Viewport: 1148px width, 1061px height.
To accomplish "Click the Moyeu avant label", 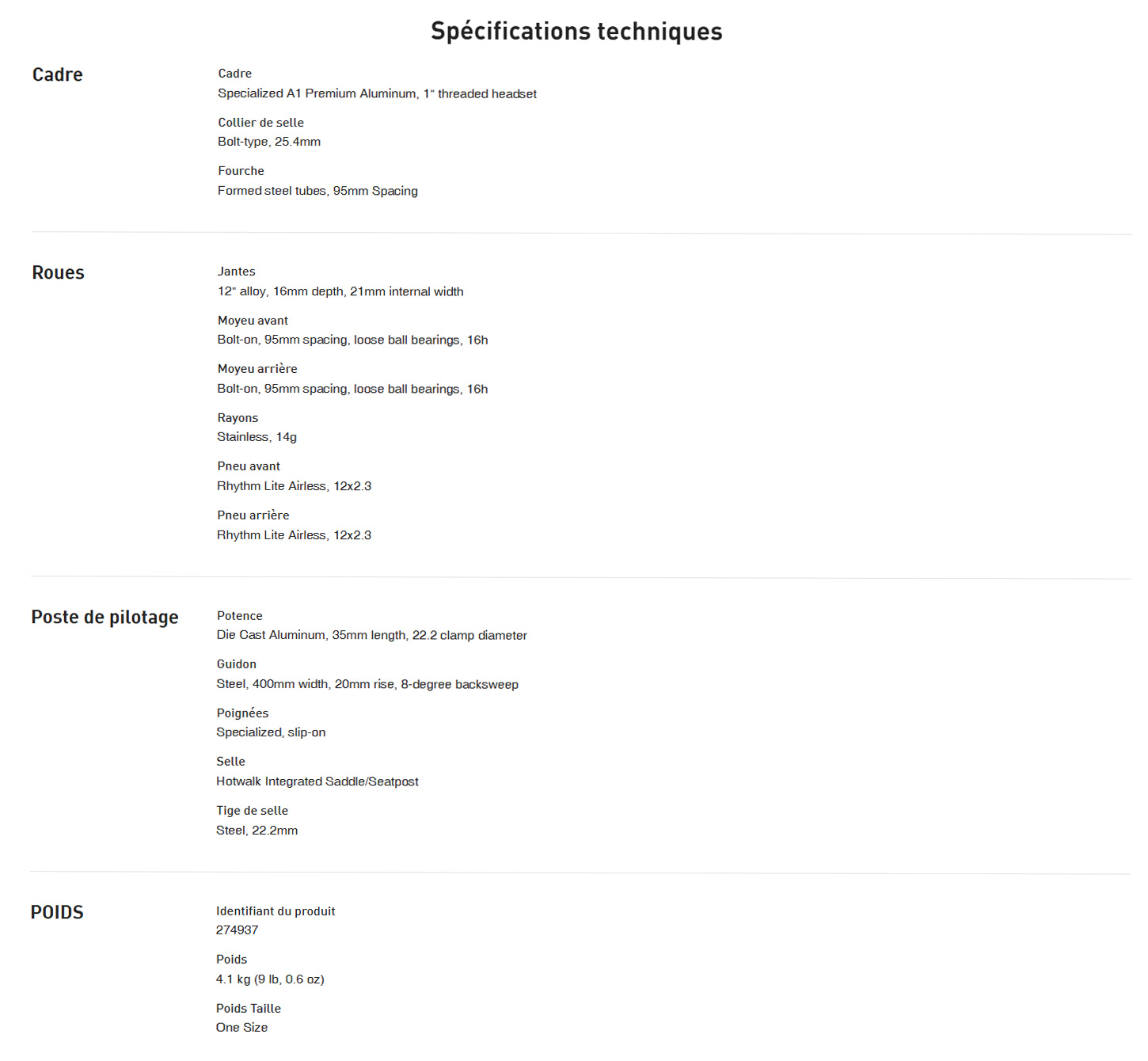I will point(253,321).
